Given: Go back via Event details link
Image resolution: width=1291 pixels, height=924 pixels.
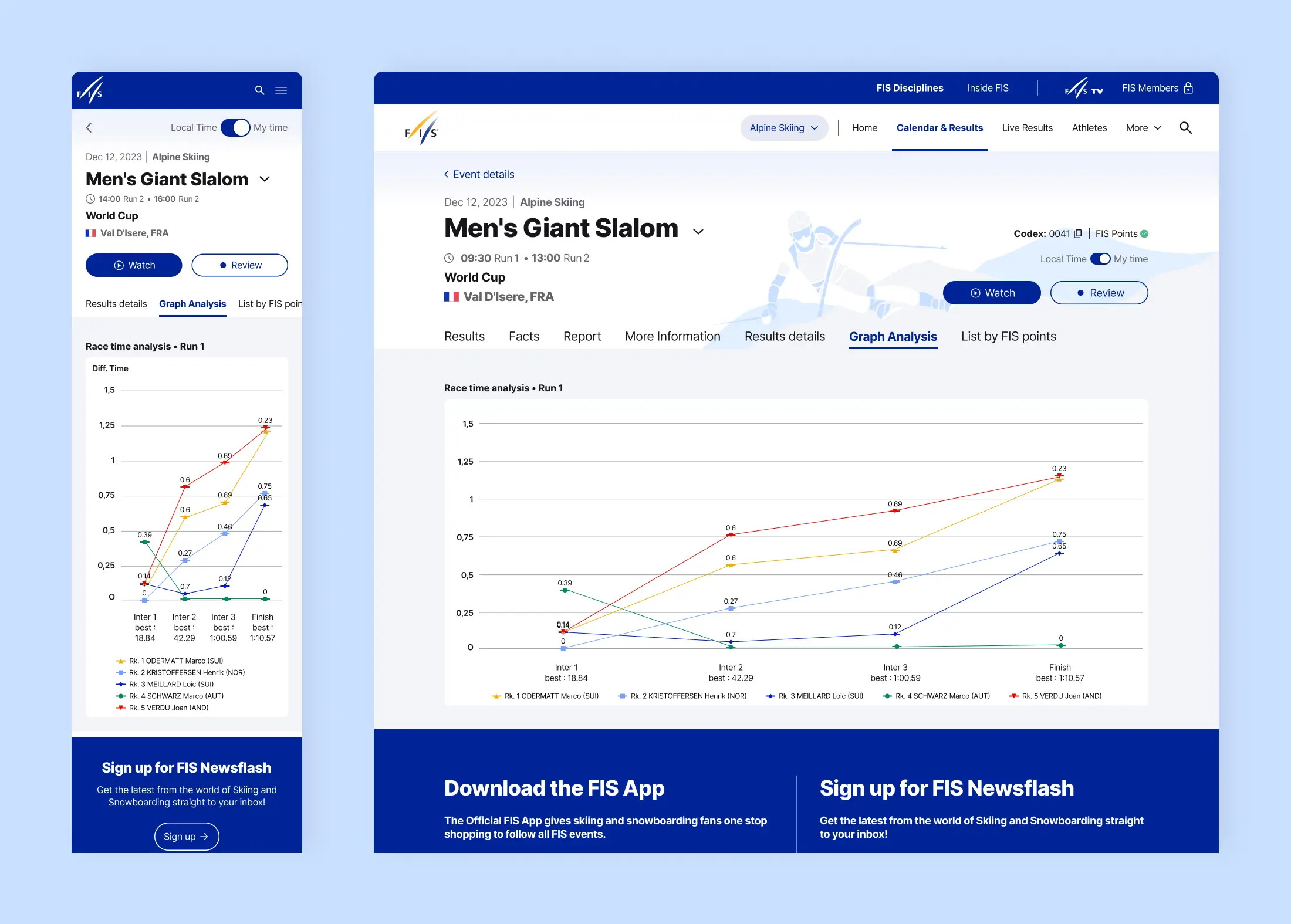Looking at the screenshot, I should 479,174.
